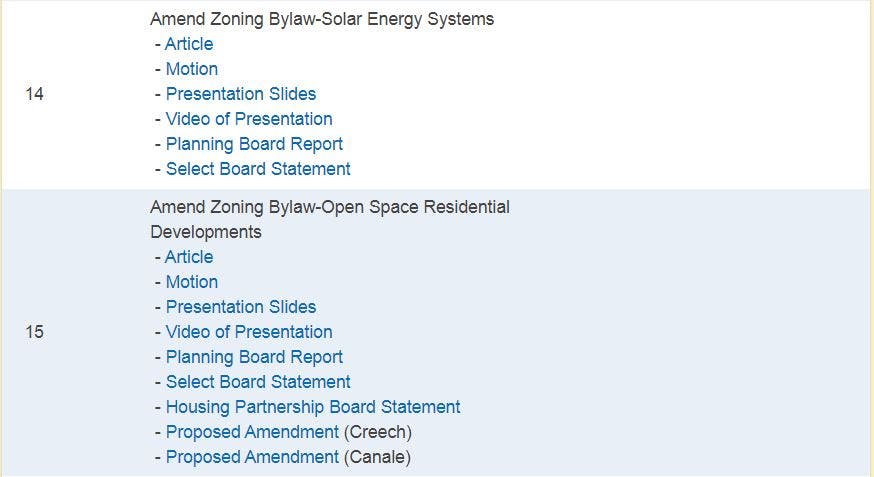Viewport: 874px width, 477px height.
Task: Open the Proposed Amendment link by Canale
Action: [x=252, y=457]
